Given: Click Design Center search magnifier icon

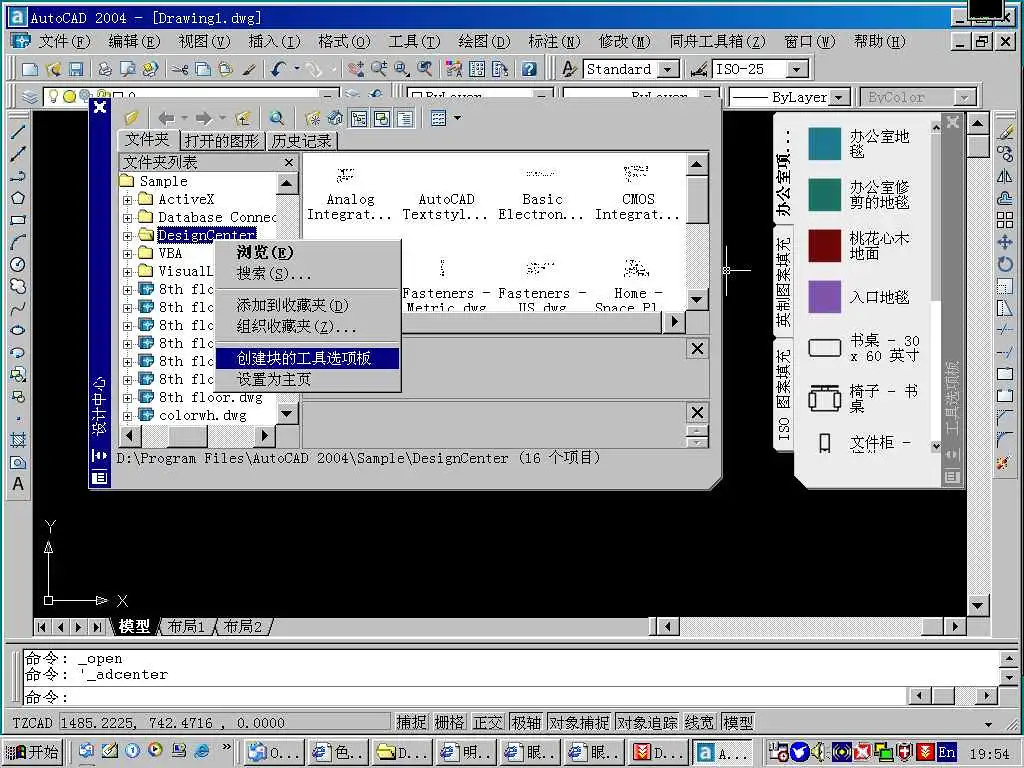Looking at the screenshot, I should 277,118.
